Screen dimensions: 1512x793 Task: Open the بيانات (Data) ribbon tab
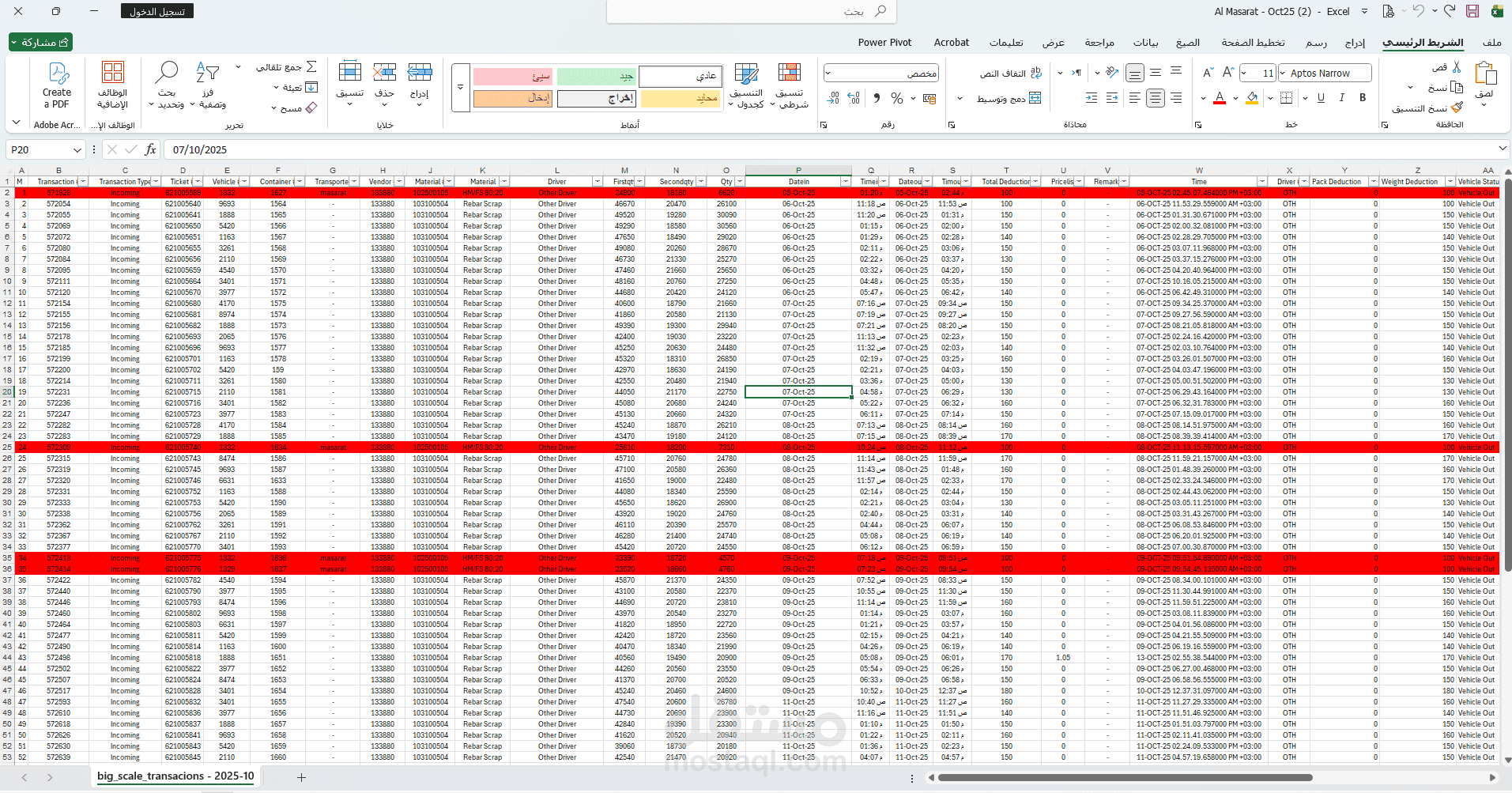[x=1146, y=43]
